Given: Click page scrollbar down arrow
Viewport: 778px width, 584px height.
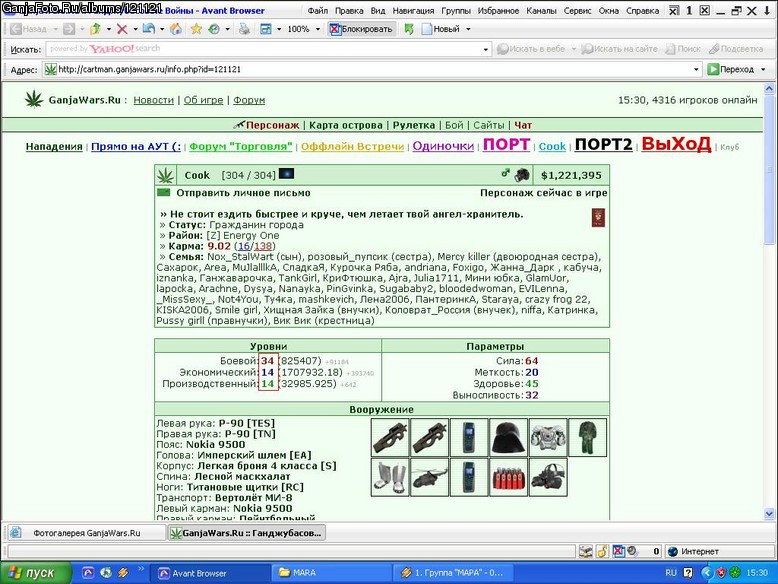Looking at the screenshot, I should pos(769,514).
